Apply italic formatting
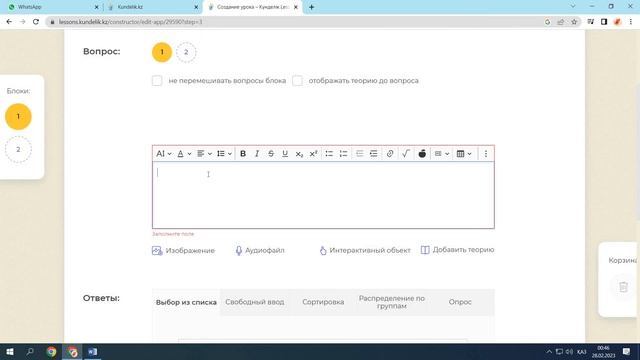 point(257,154)
